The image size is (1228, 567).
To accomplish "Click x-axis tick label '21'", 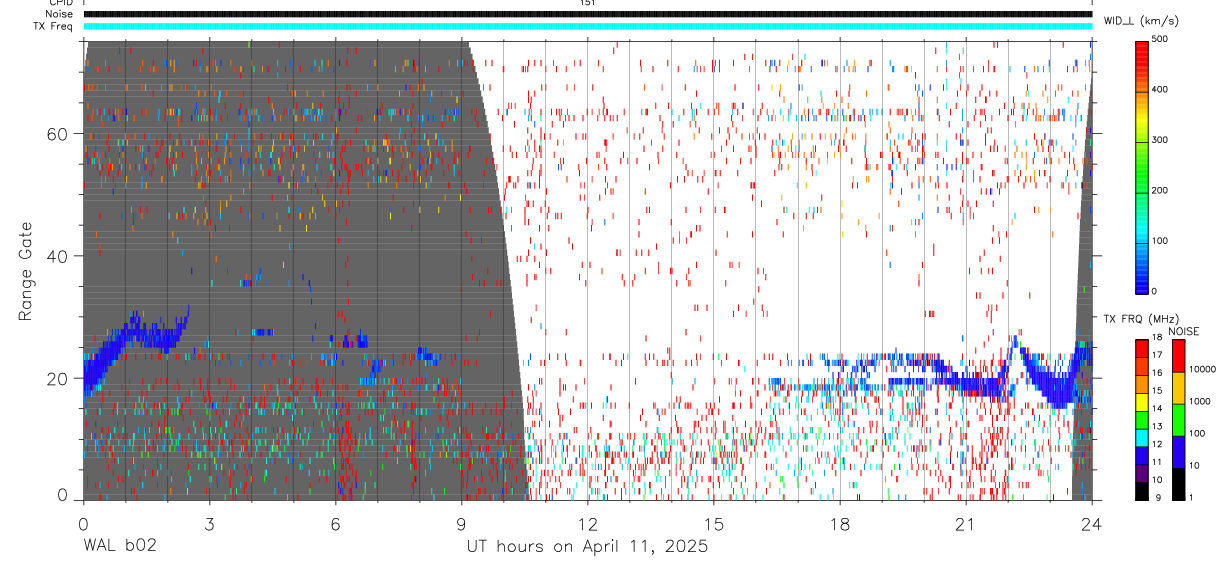I will [966, 525].
